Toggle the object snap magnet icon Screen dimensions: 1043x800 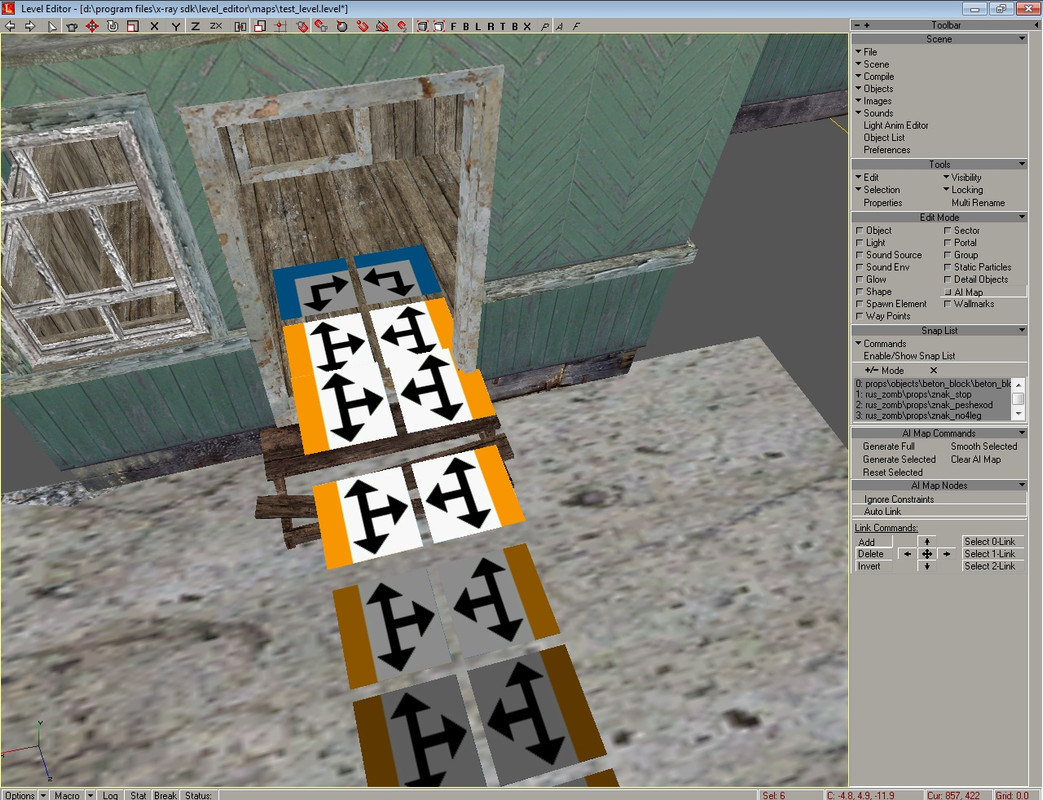(x=303, y=26)
